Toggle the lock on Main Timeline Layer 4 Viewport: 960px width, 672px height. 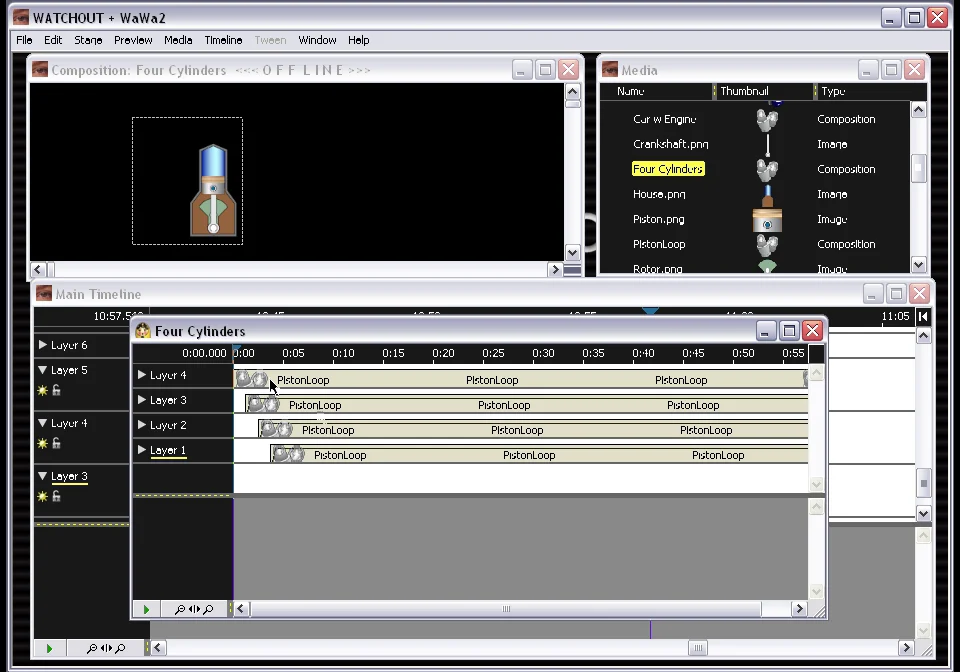[x=56, y=442]
